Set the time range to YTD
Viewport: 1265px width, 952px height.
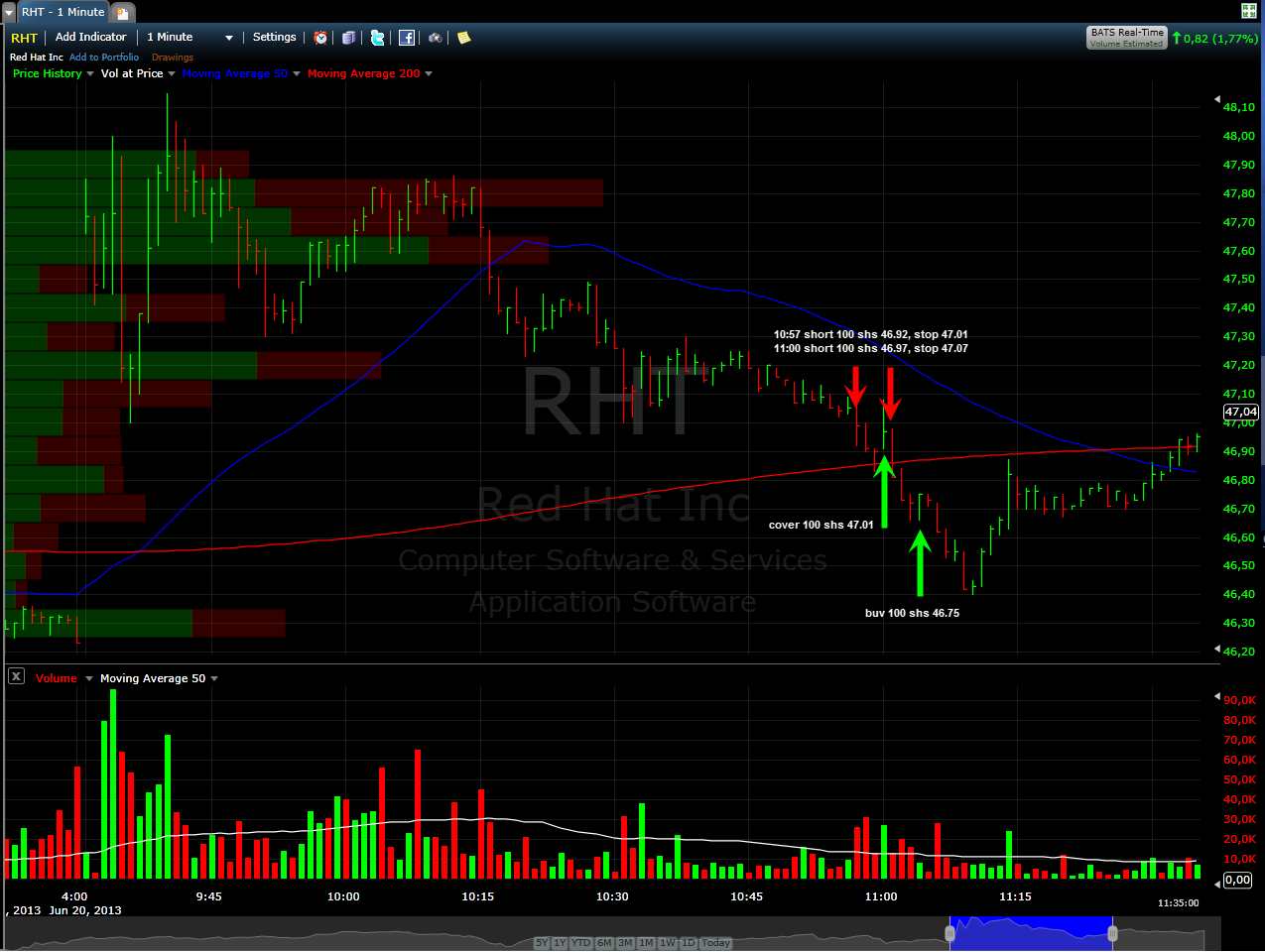581,943
